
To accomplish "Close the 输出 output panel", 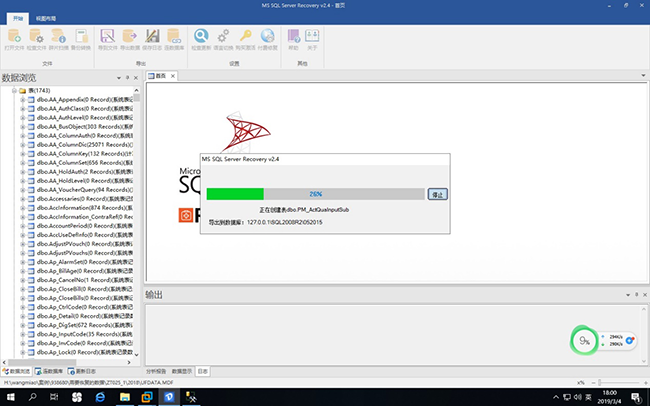I will (645, 294).
